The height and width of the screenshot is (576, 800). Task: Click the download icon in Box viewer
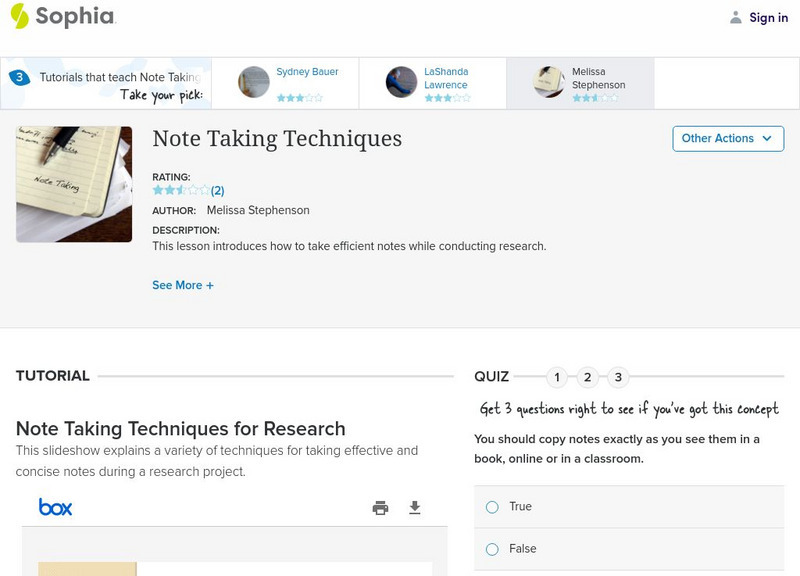point(415,508)
